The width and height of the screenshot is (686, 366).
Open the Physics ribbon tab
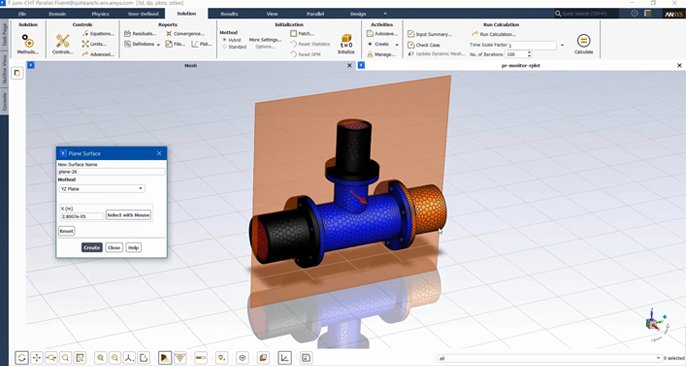(100, 14)
